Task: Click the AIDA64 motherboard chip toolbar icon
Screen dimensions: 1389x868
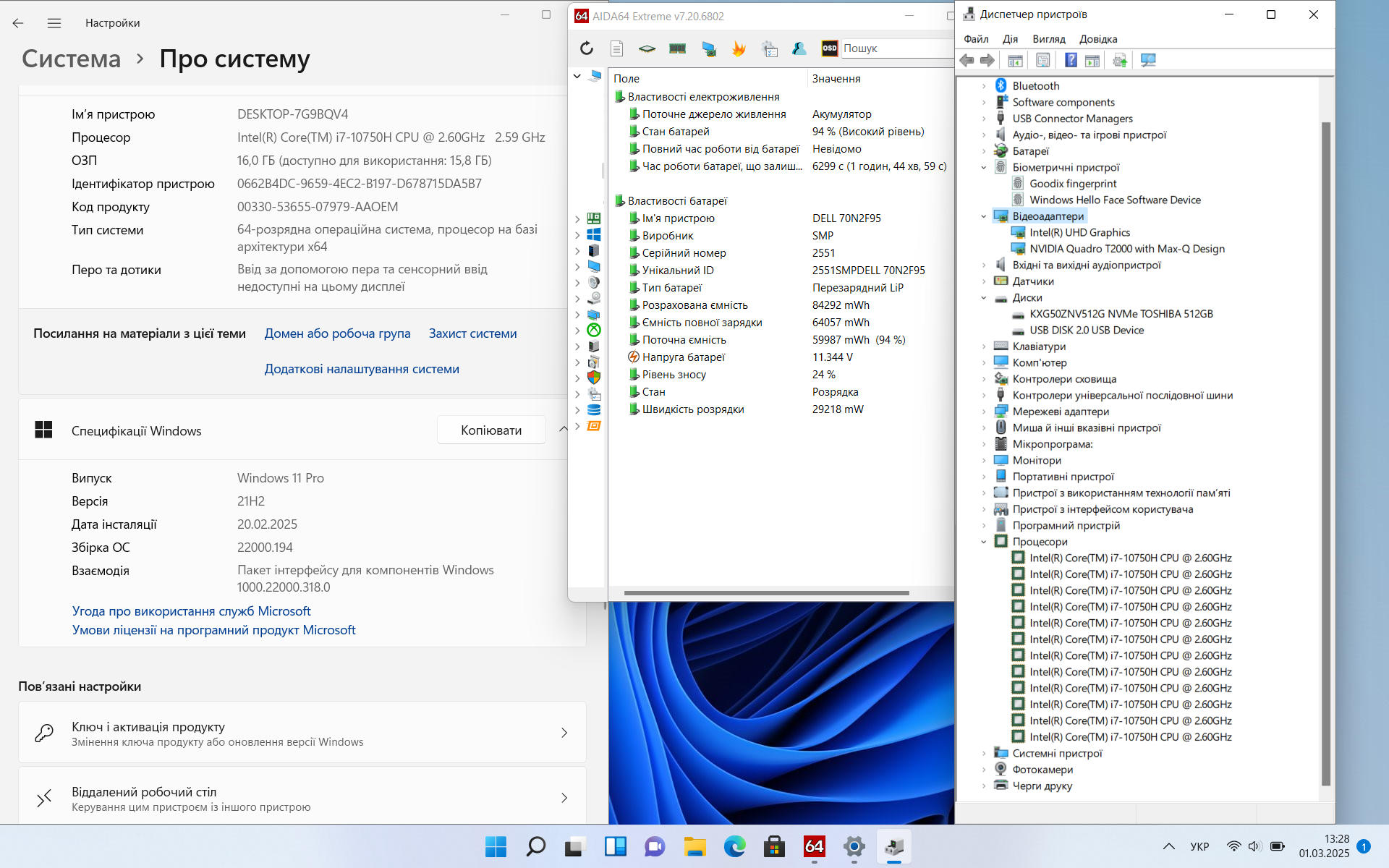Action: 647,48
